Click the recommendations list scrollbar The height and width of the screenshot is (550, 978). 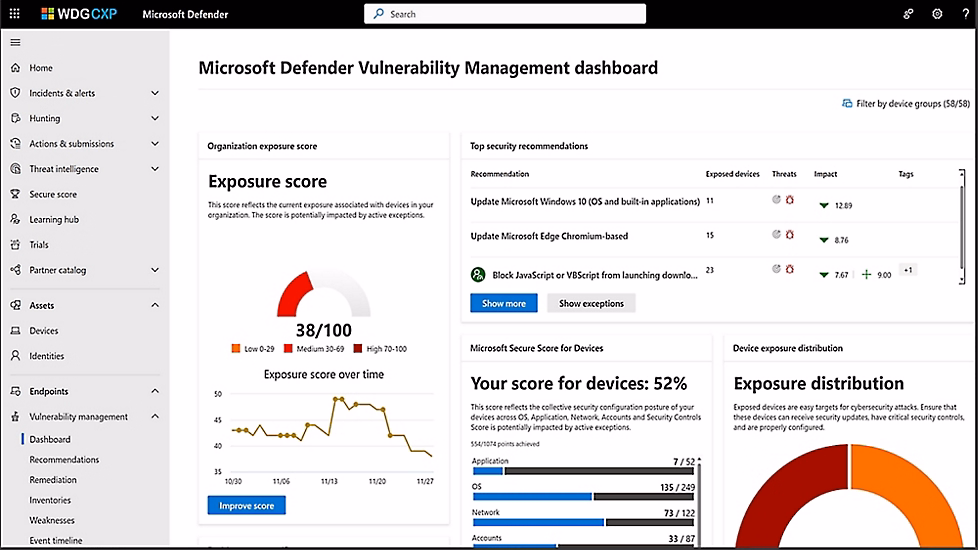[x=962, y=227]
